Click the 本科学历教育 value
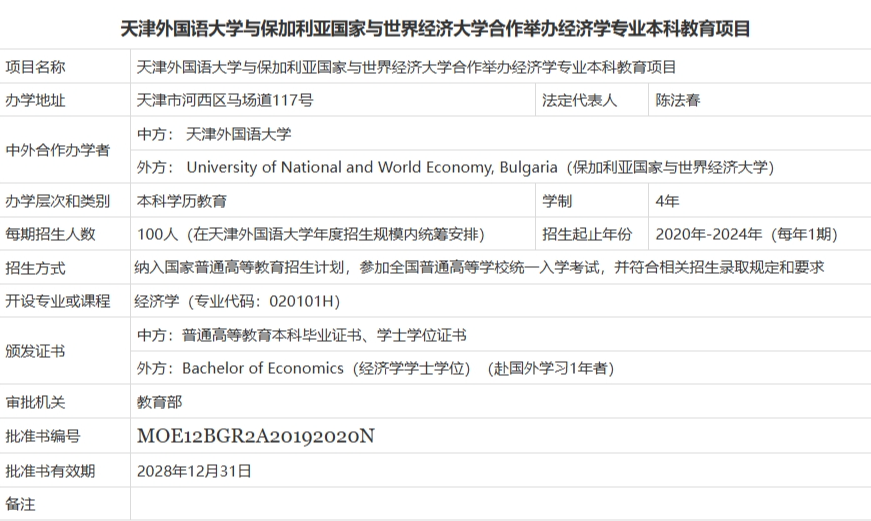Image resolution: width=871 pixels, height=521 pixels. pos(182,201)
